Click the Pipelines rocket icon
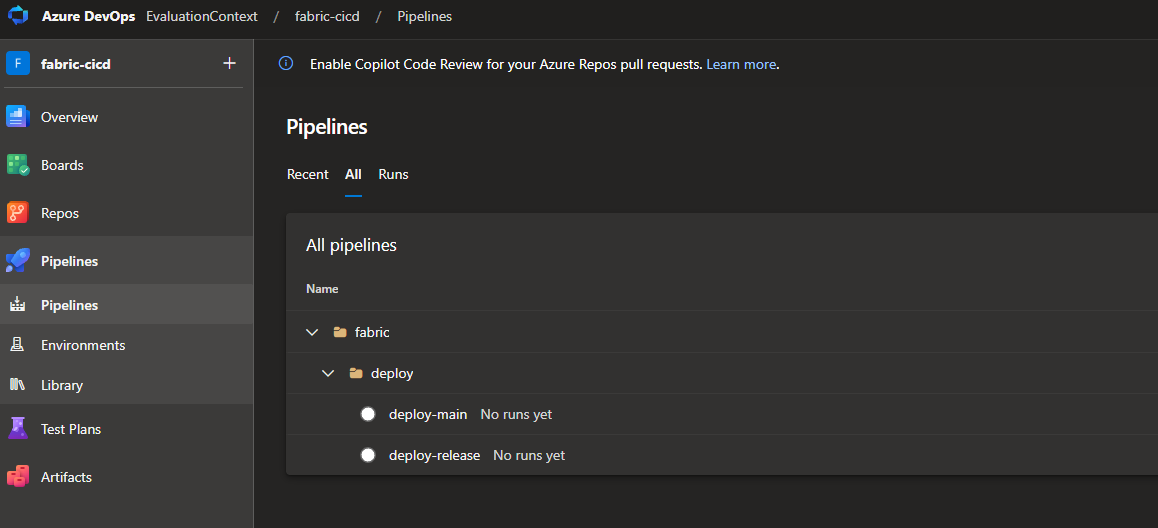Image resolution: width=1158 pixels, height=528 pixels. point(17,261)
